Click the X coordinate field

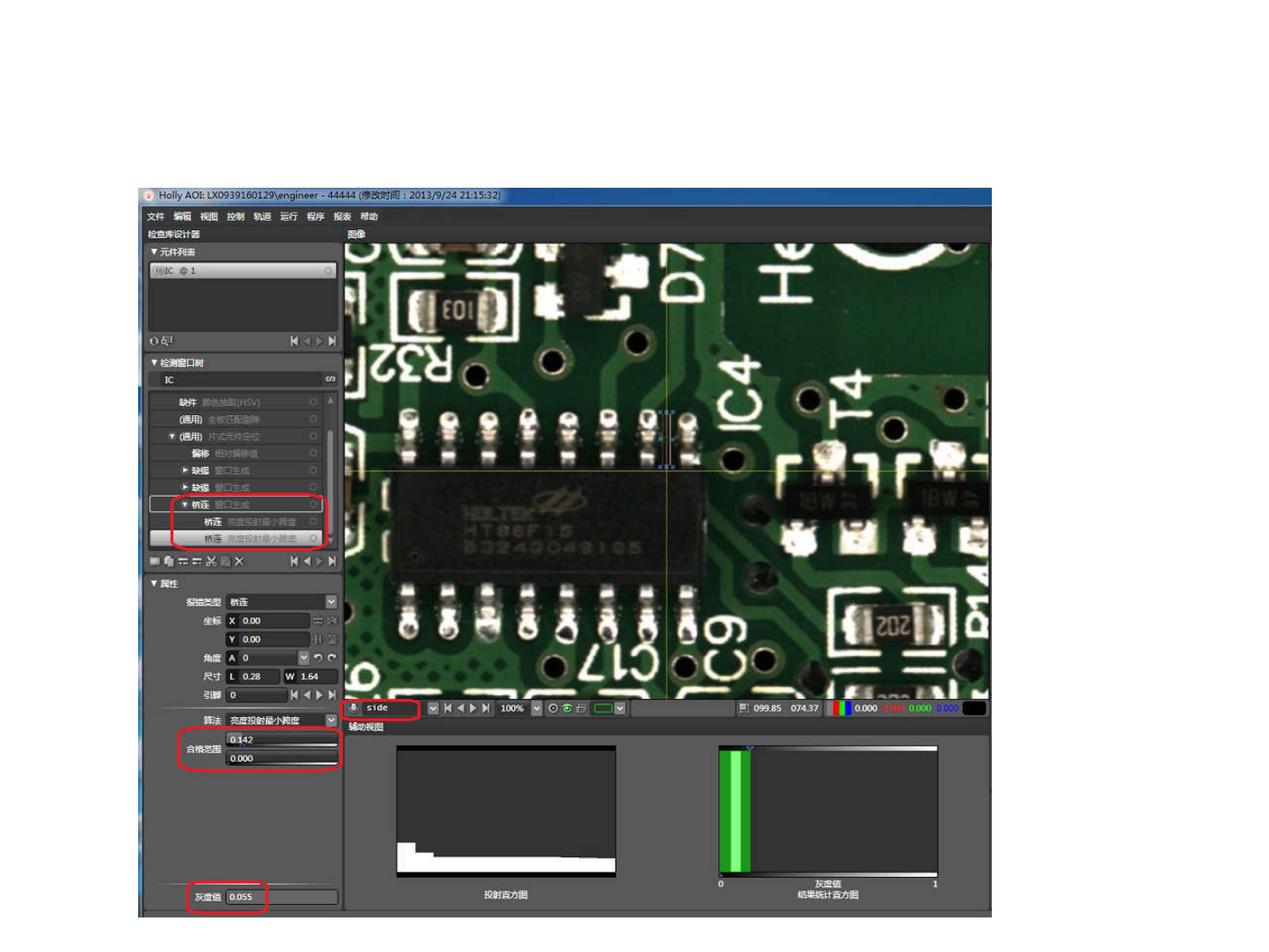point(268,621)
